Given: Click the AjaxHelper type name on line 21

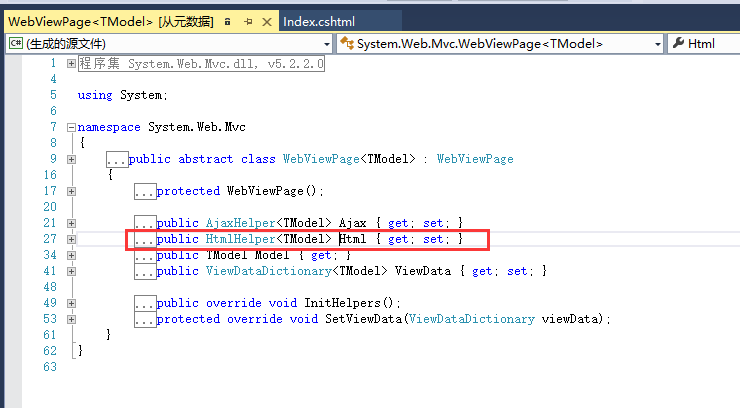Looking at the screenshot, I should pyautogui.click(x=240, y=223).
